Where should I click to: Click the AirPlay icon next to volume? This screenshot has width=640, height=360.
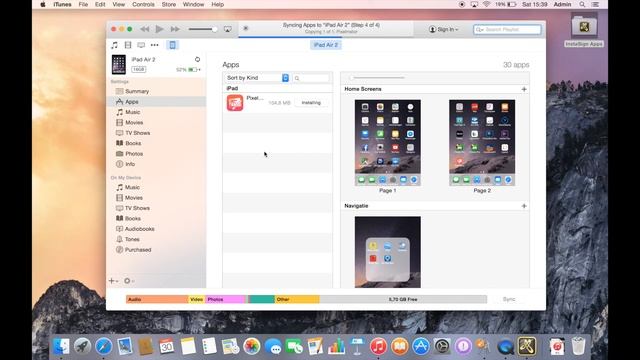[227, 29]
